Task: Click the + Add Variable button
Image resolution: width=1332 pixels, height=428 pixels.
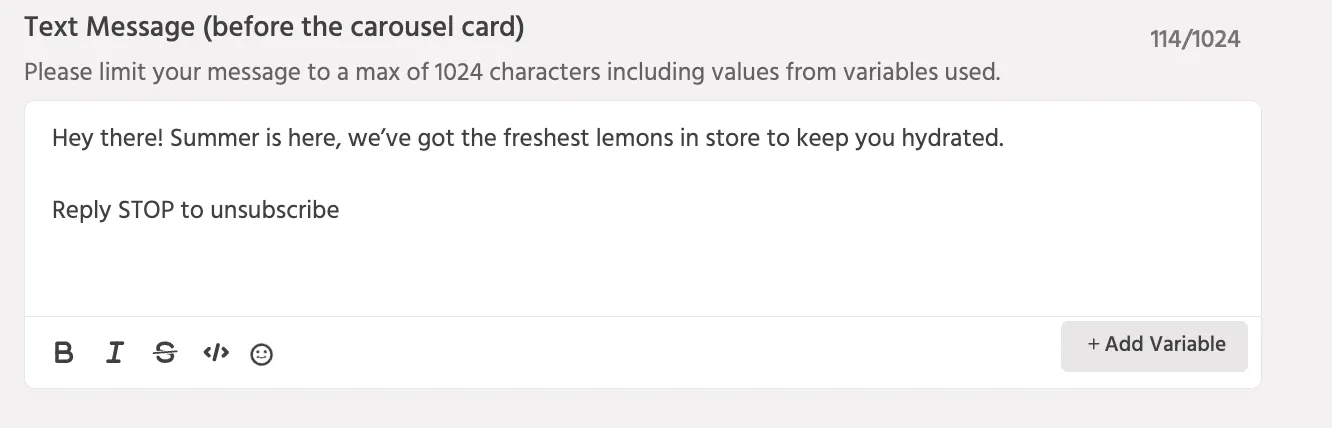Action: (x=1154, y=345)
